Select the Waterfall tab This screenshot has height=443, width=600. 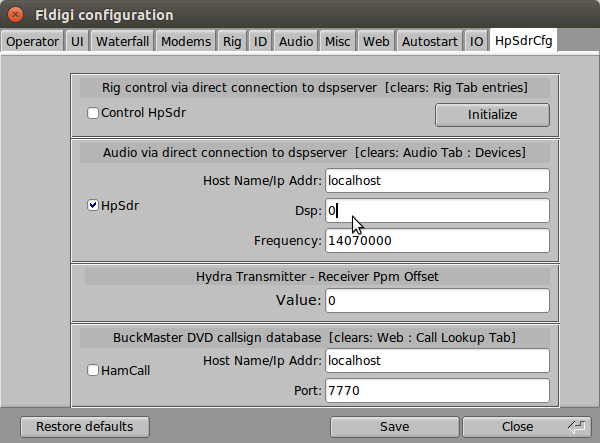pyautogui.click(x=122, y=41)
